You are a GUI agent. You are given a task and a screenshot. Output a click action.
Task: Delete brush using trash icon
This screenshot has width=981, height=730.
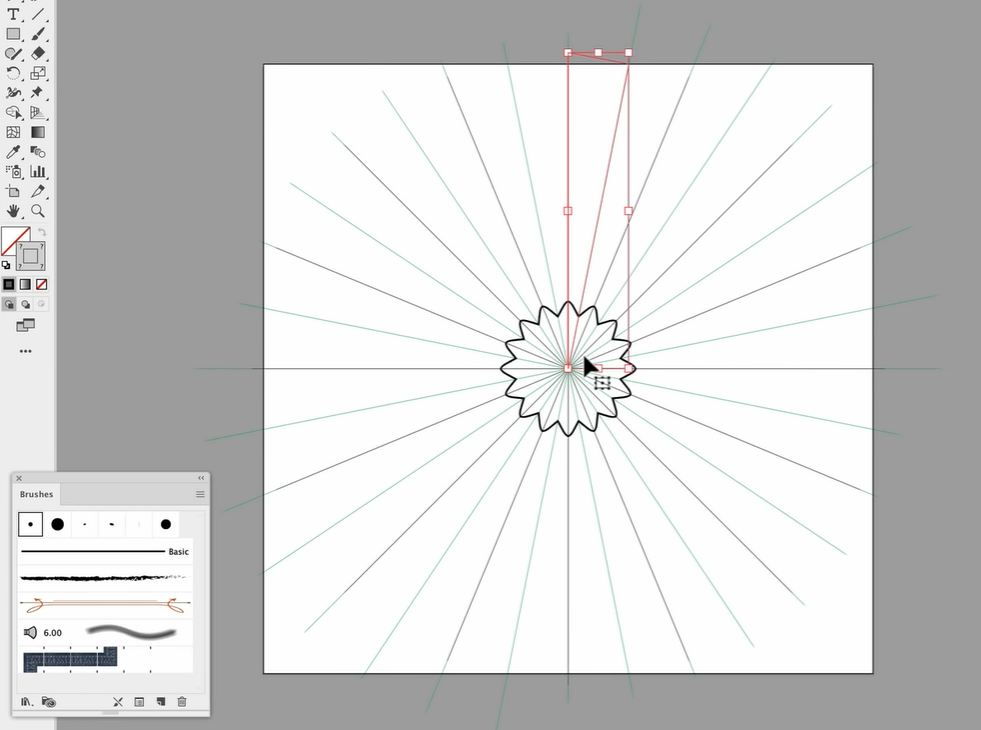(182, 702)
